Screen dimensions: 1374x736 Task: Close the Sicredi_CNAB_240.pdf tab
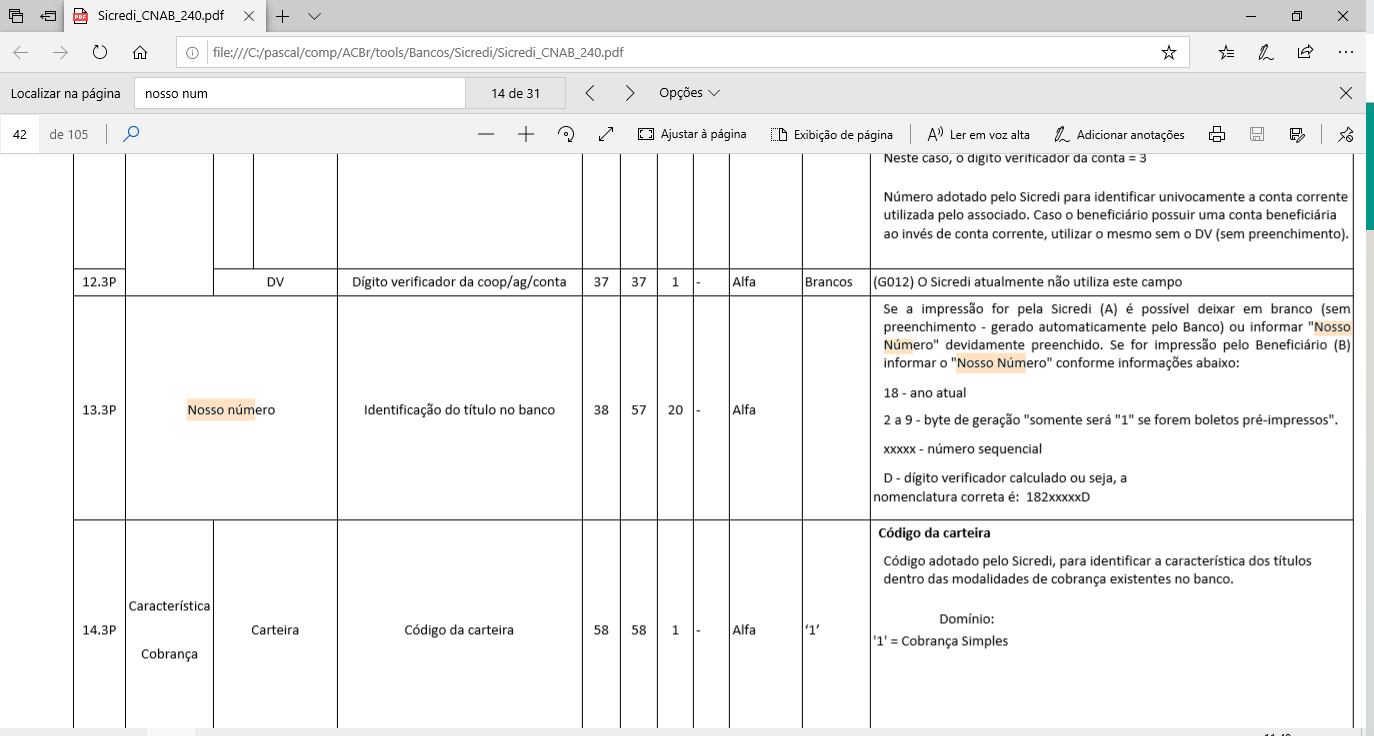click(x=250, y=17)
